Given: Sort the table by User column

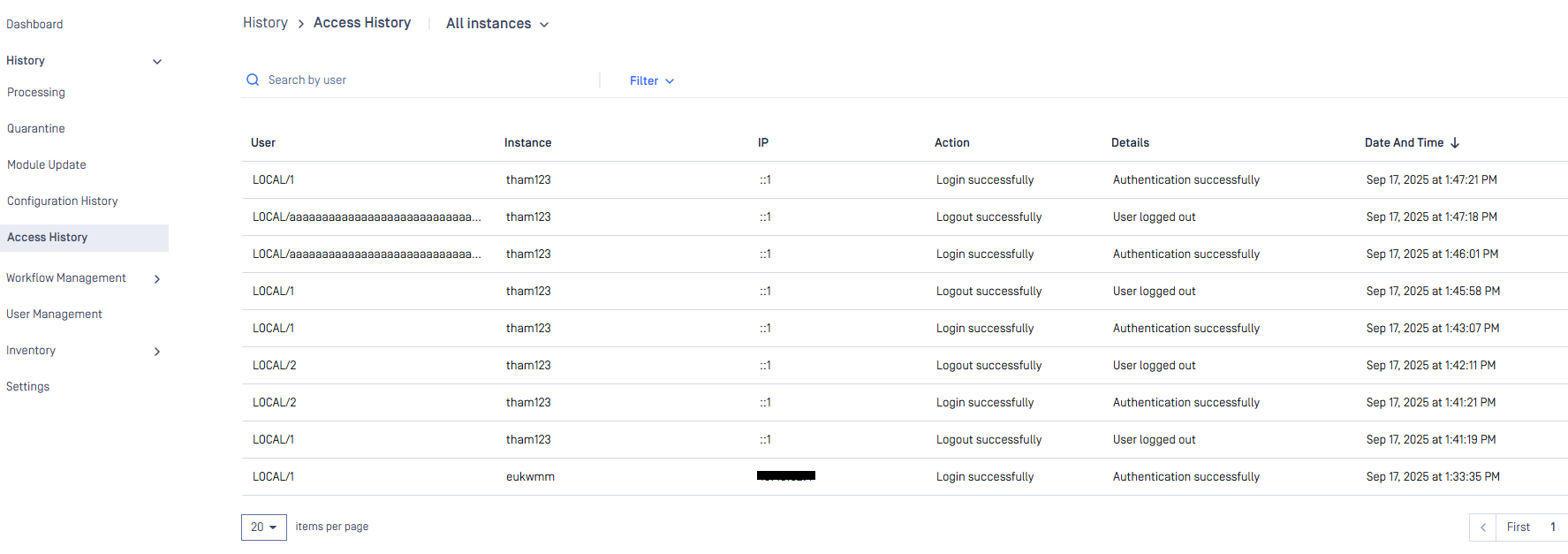Looking at the screenshot, I should [x=263, y=143].
